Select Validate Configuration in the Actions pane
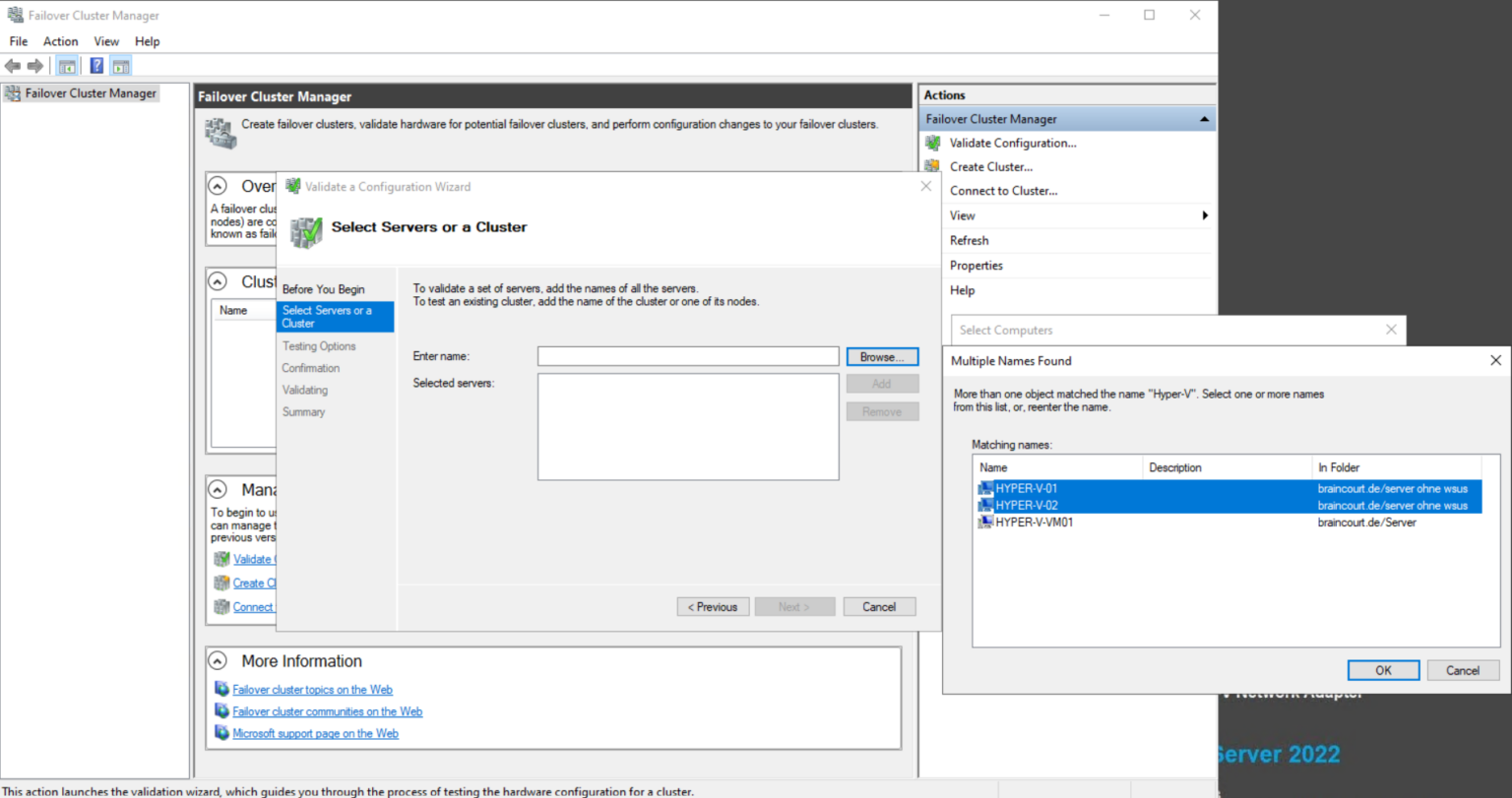 (1012, 143)
